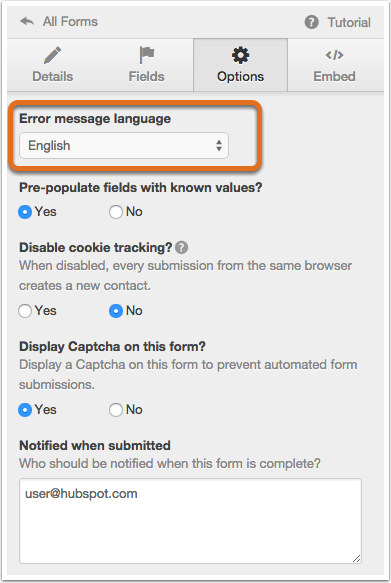Click the gear icon for Options
Viewport: 391px width, 583px height.
(240, 55)
